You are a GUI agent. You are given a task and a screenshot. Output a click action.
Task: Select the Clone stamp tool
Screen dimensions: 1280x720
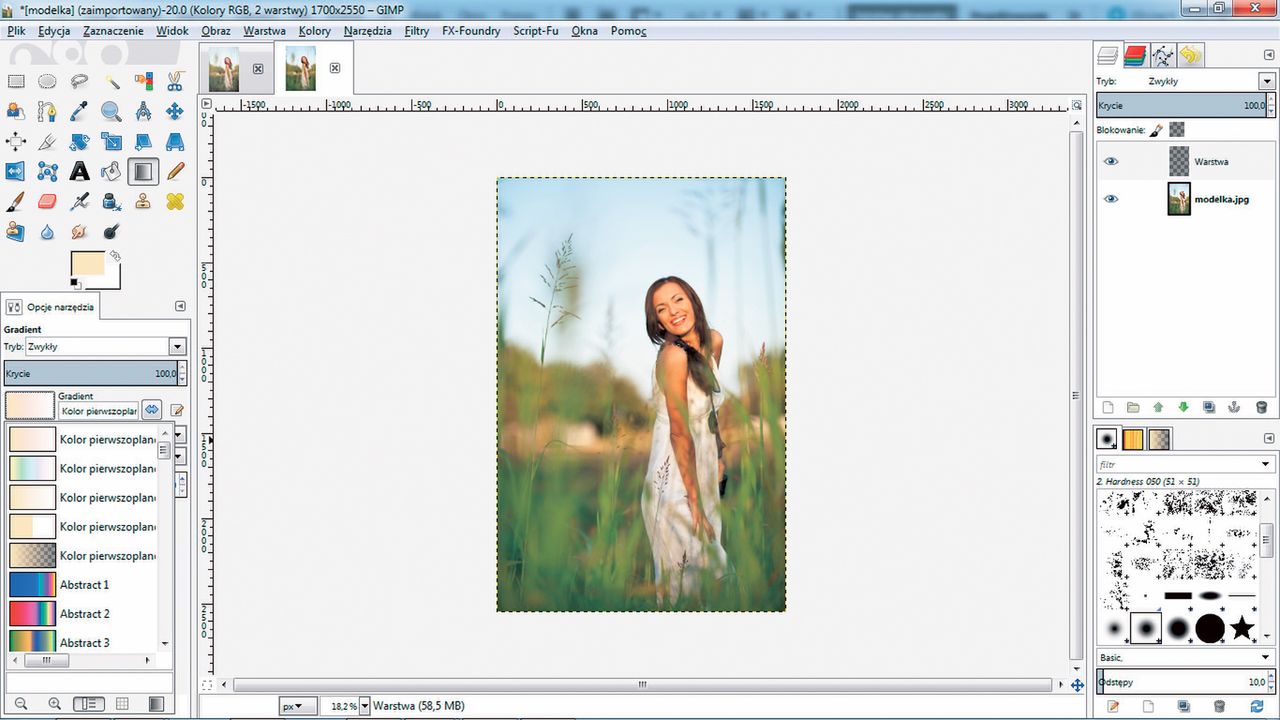click(143, 202)
